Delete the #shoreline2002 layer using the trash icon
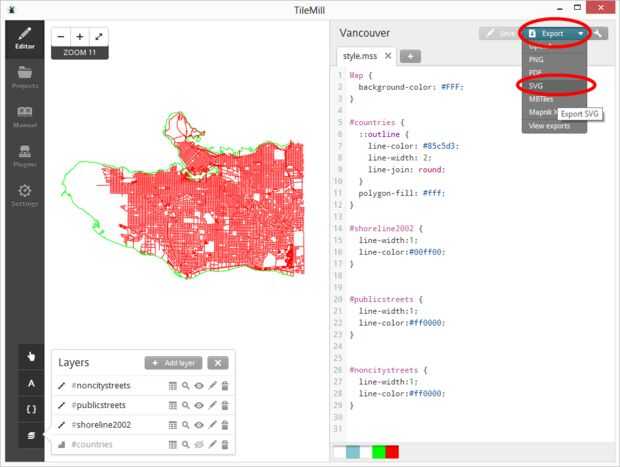Viewport: 620px width, 467px height. point(225,425)
